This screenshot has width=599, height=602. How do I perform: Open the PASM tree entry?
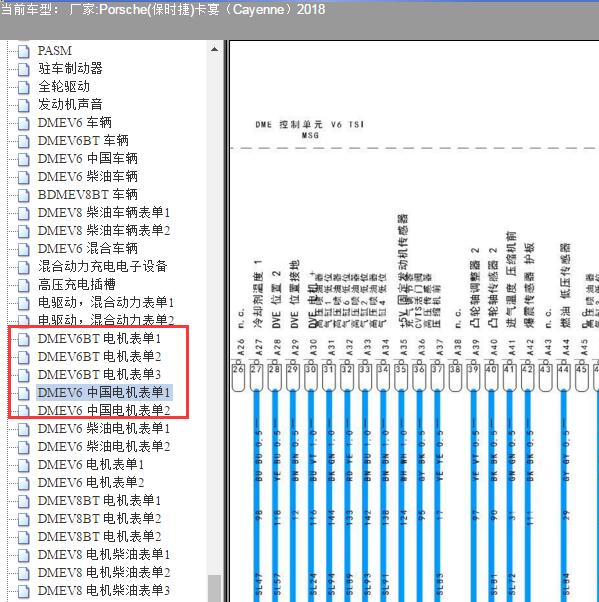55,51
